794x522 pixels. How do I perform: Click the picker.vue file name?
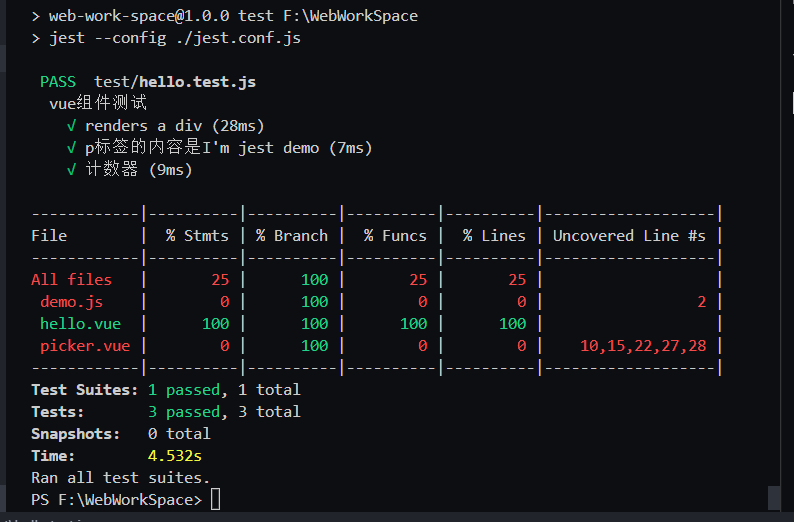[85, 346]
